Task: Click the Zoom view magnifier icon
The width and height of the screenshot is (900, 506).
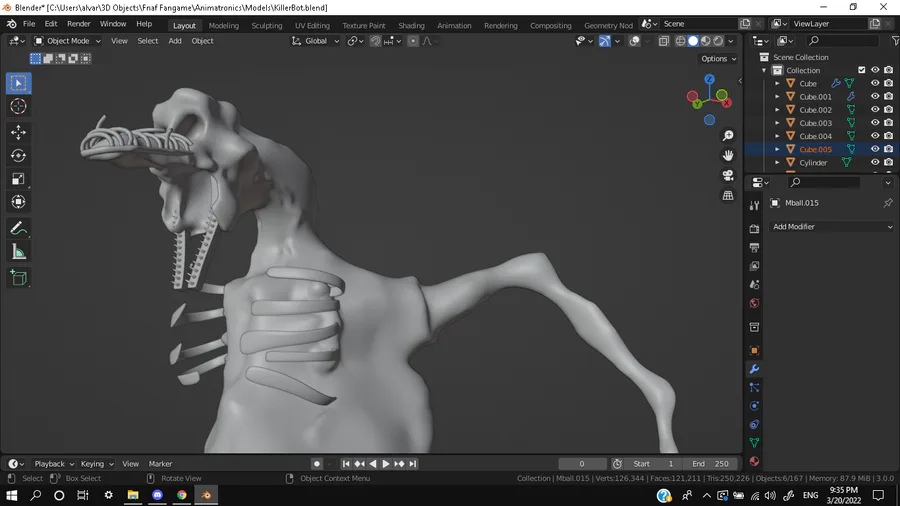Action: coord(728,135)
